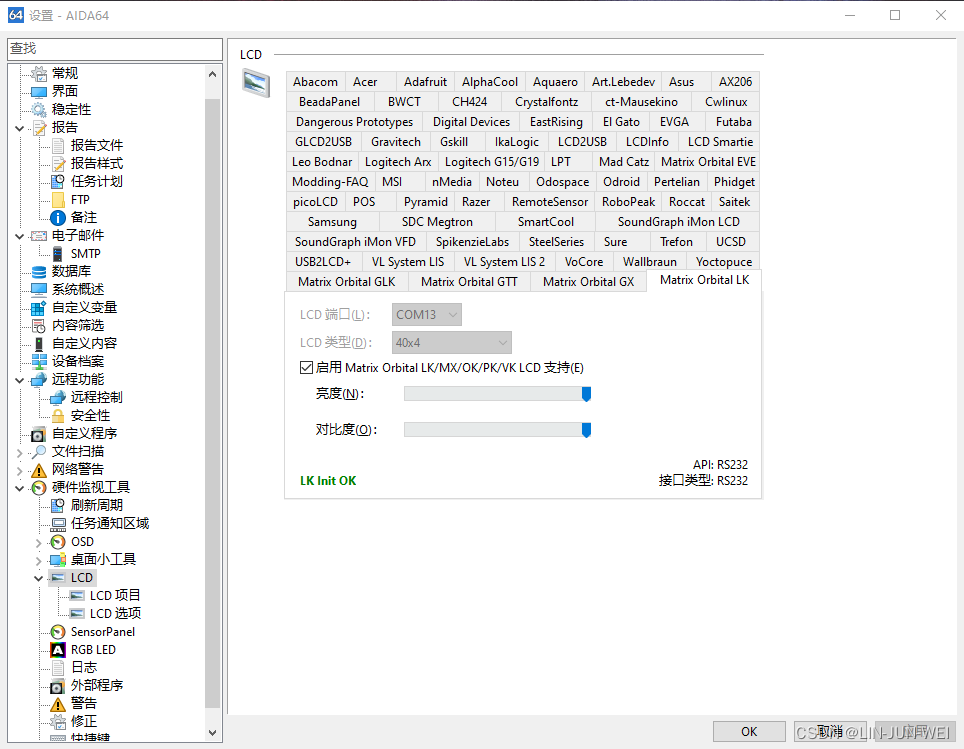964x749 pixels.
Task: Click the tree scrollbar down arrow
Action: pyautogui.click(x=212, y=733)
